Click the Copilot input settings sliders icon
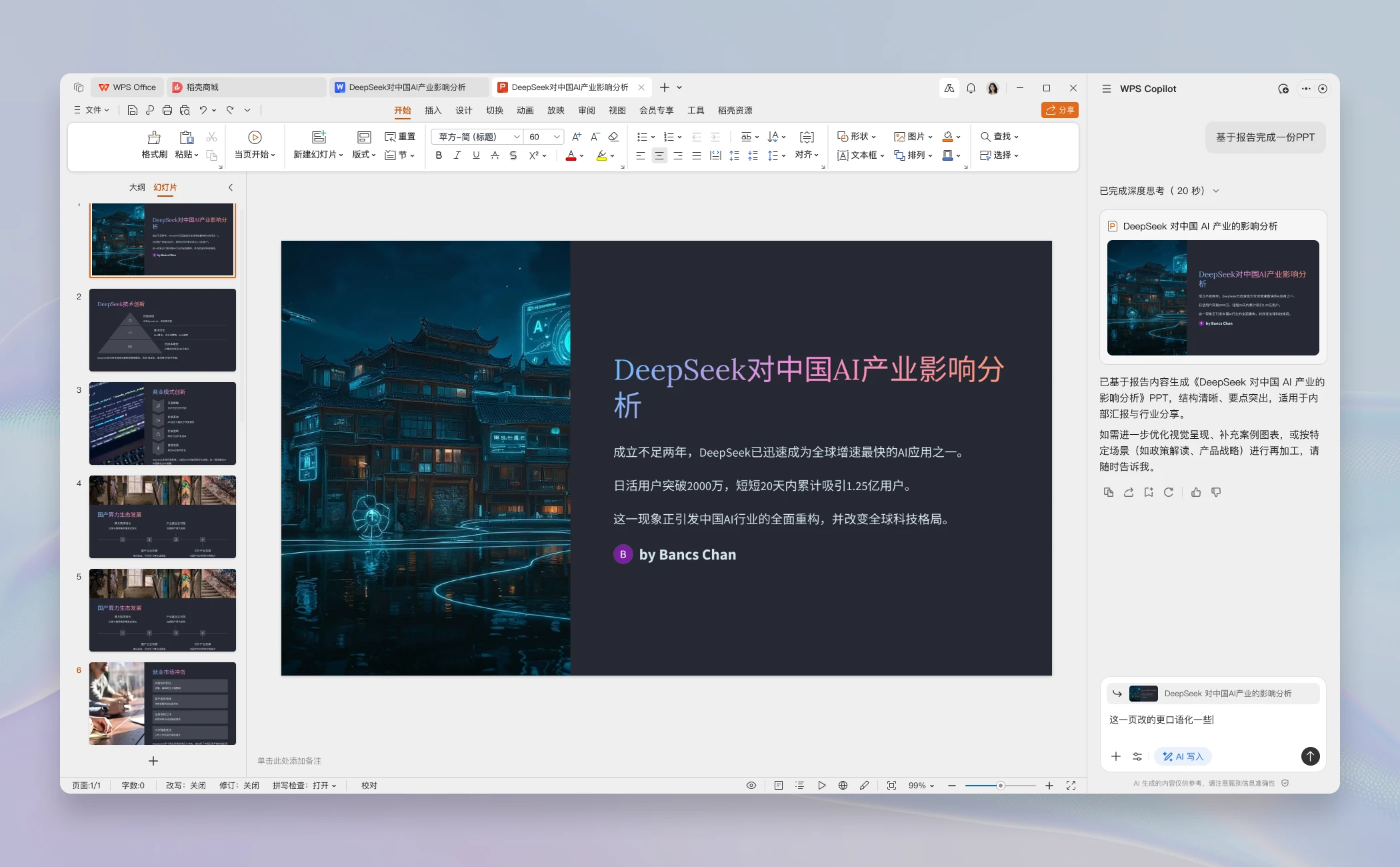Image resolution: width=1400 pixels, height=867 pixels. [1137, 756]
